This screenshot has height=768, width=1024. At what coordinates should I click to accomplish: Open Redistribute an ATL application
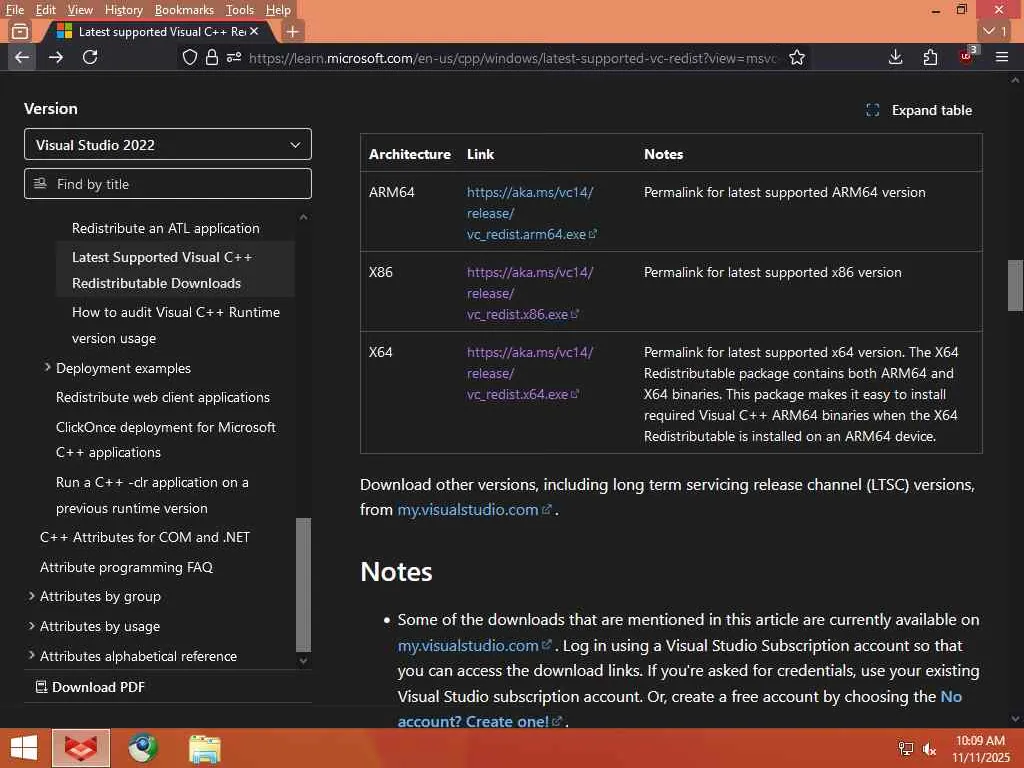(x=166, y=228)
